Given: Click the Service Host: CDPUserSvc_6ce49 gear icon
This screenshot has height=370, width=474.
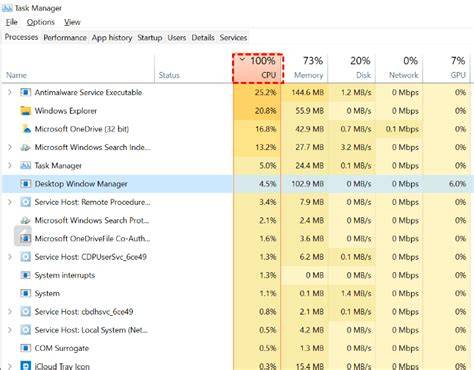Looking at the screenshot, I should pos(26,257).
